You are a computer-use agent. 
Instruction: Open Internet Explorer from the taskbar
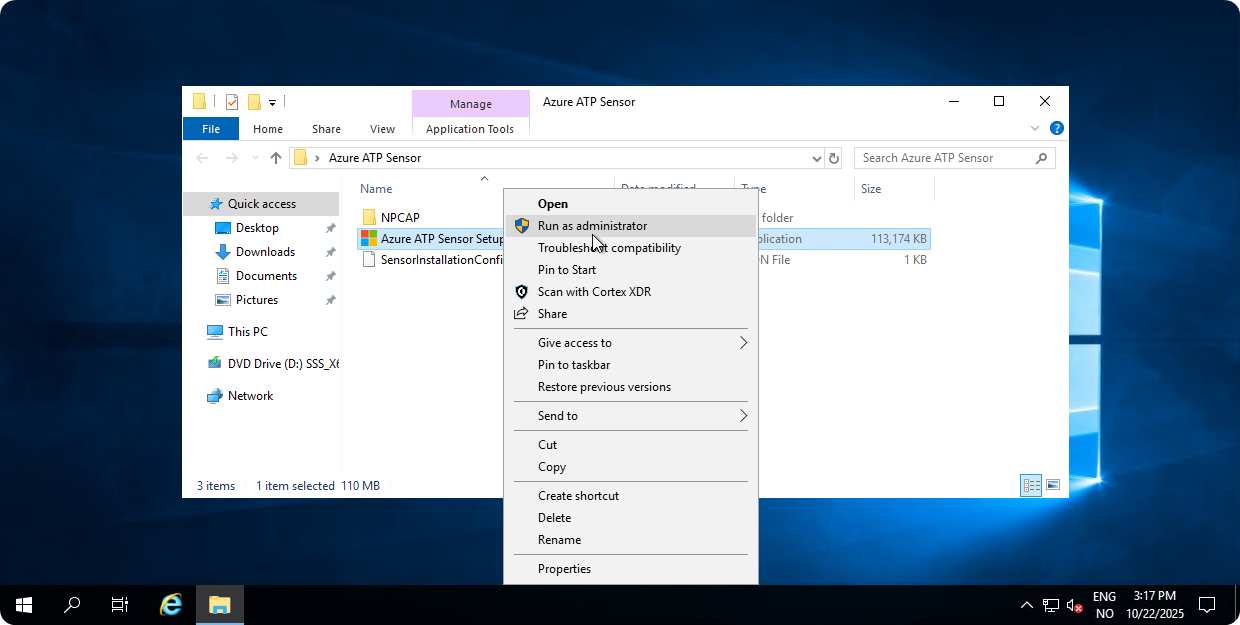172,604
